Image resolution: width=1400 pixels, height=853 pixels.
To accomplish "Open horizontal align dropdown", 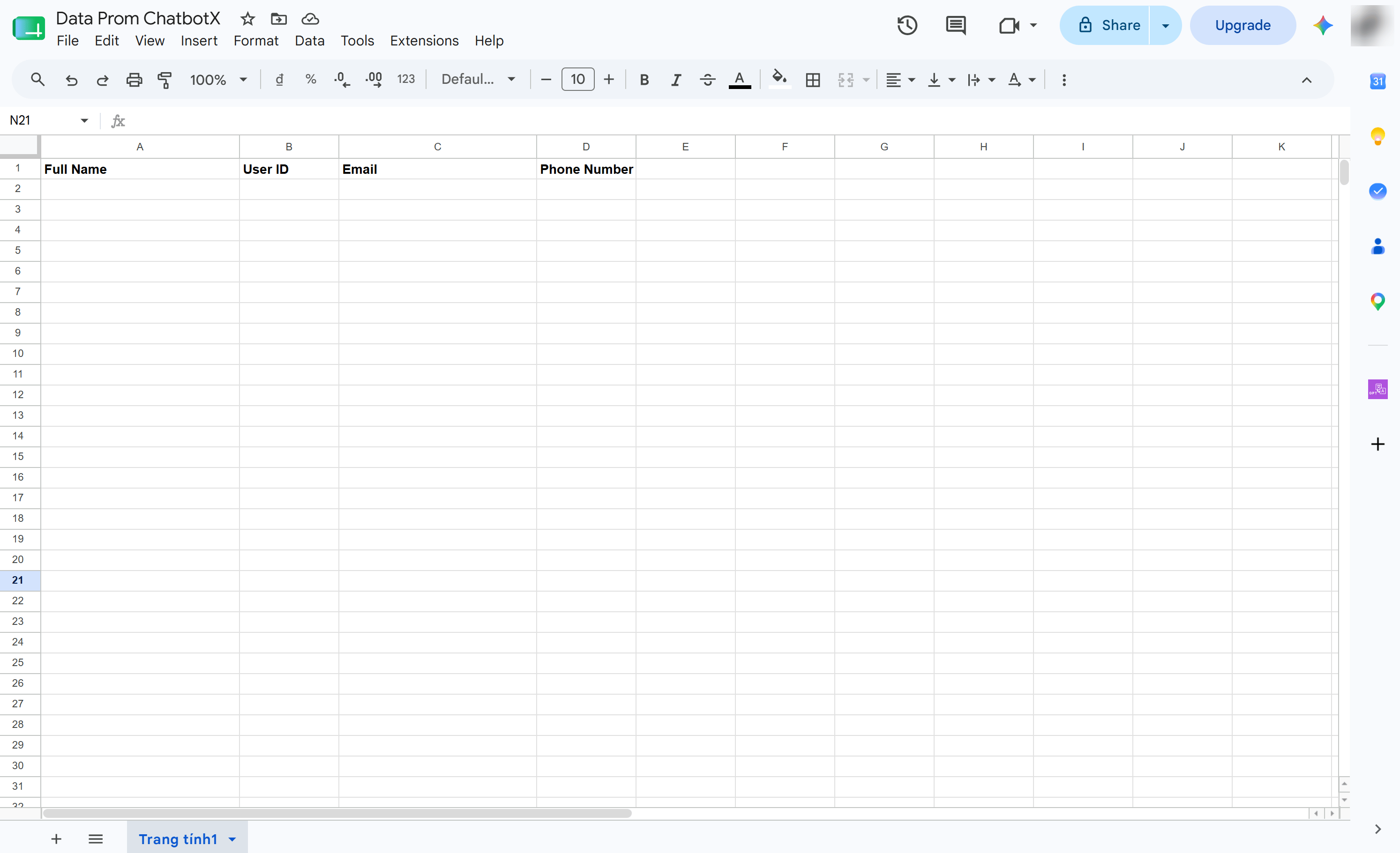I will tap(900, 80).
